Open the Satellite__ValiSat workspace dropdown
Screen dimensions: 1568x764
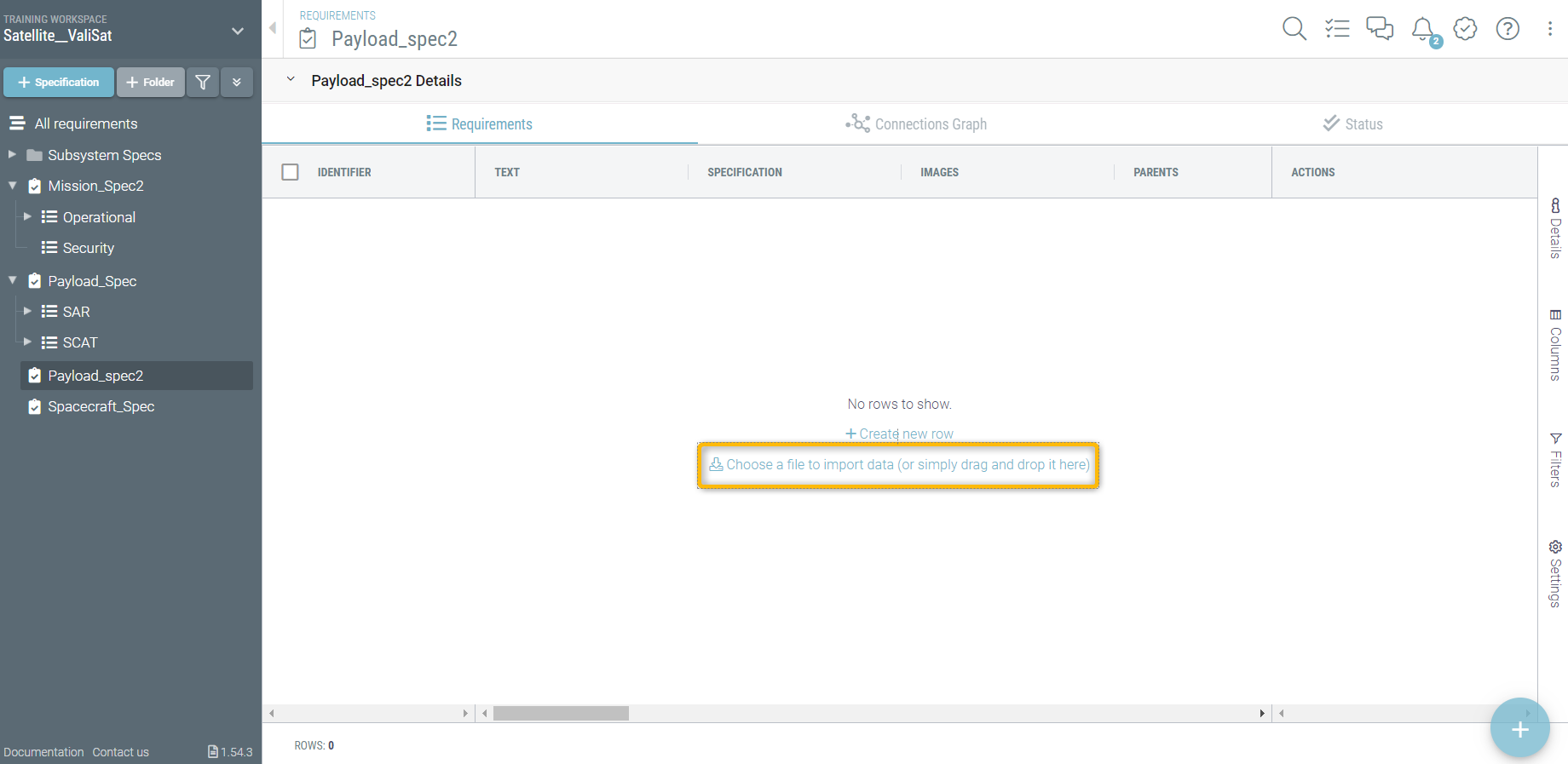coord(238,31)
